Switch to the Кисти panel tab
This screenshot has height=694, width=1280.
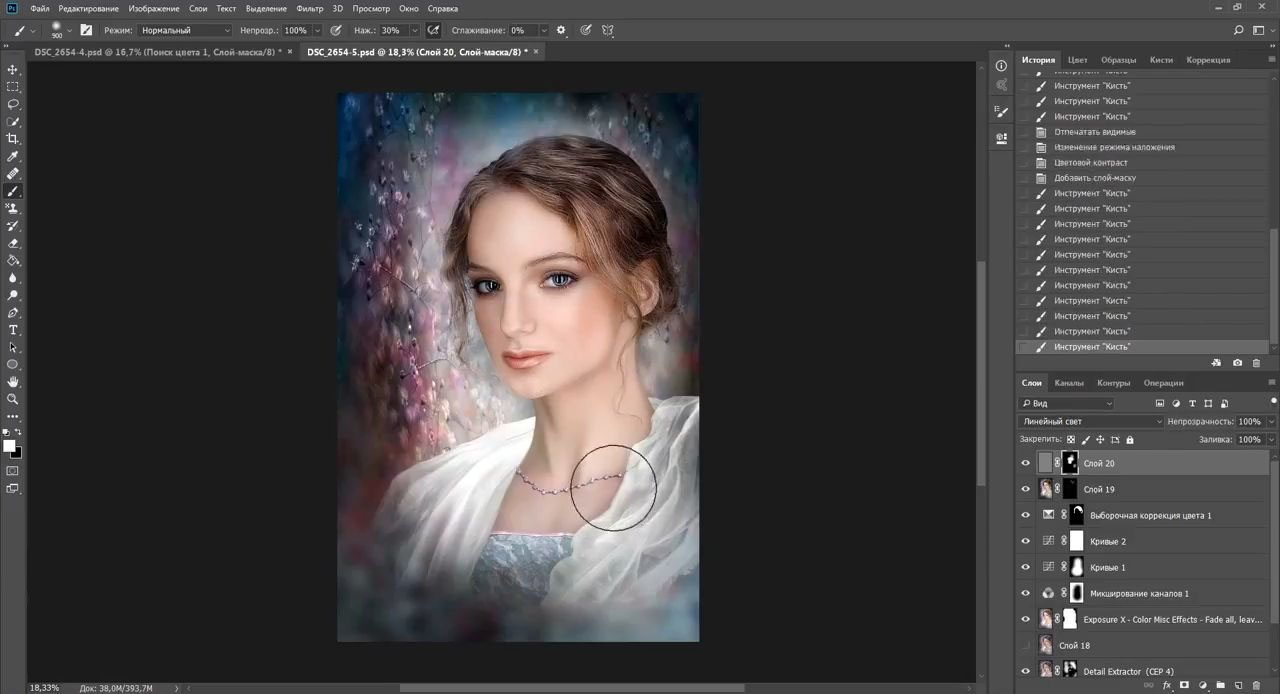point(1161,59)
